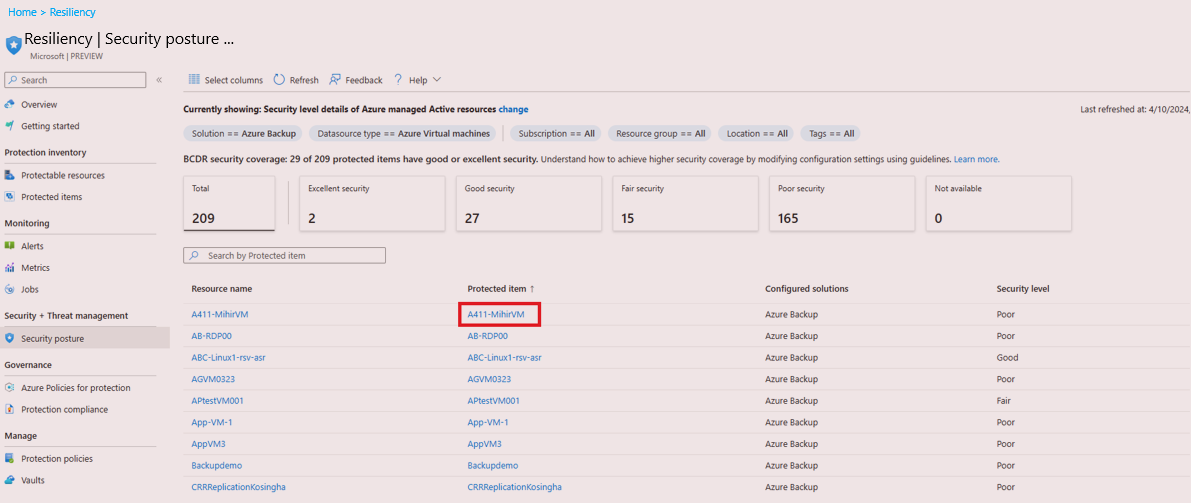Viewport: 1191px width, 503px height.
Task: Click the Security level column header
Action: point(1023,289)
